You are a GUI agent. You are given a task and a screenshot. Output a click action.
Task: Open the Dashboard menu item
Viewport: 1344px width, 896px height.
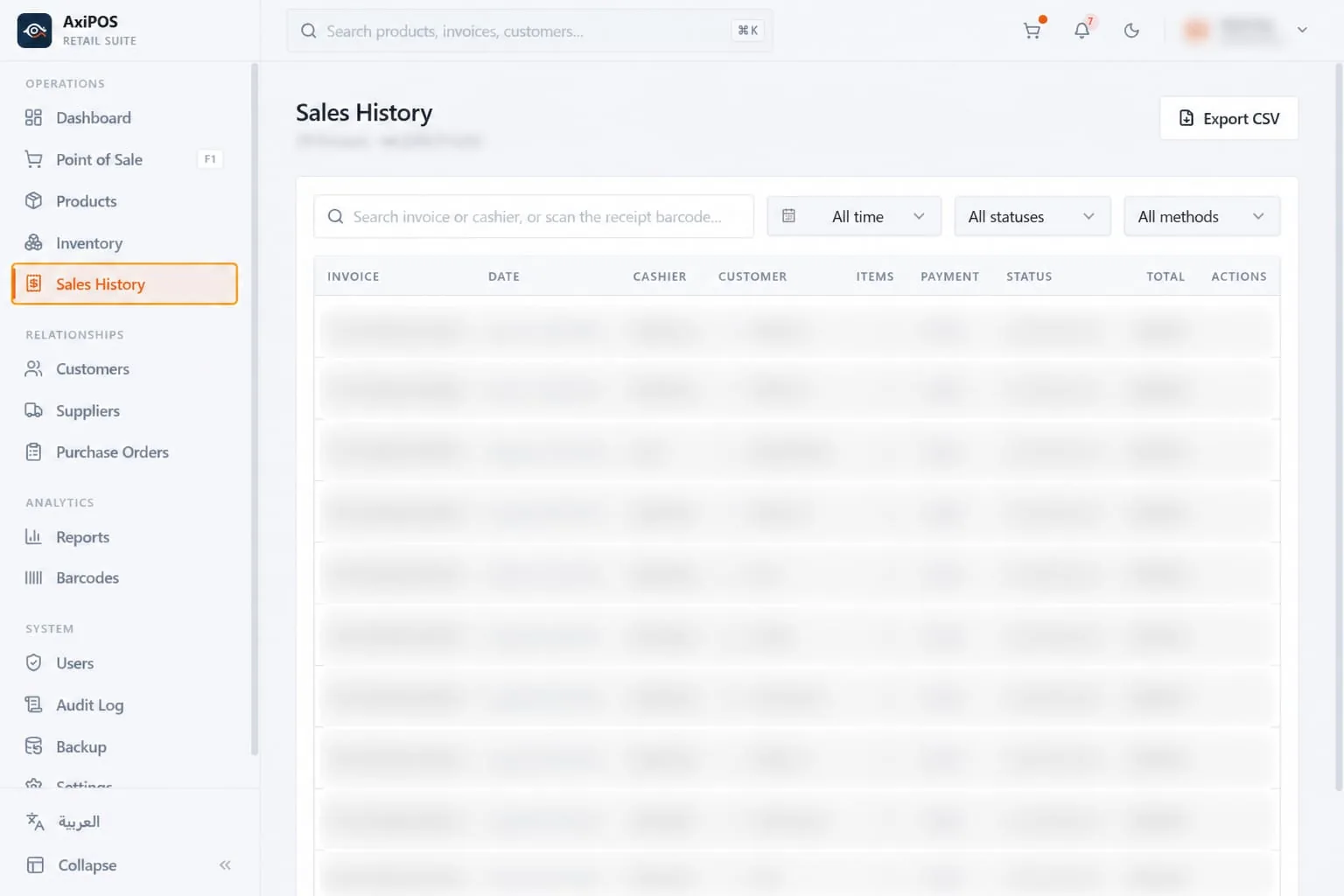pyautogui.click(x=124, y=117)
